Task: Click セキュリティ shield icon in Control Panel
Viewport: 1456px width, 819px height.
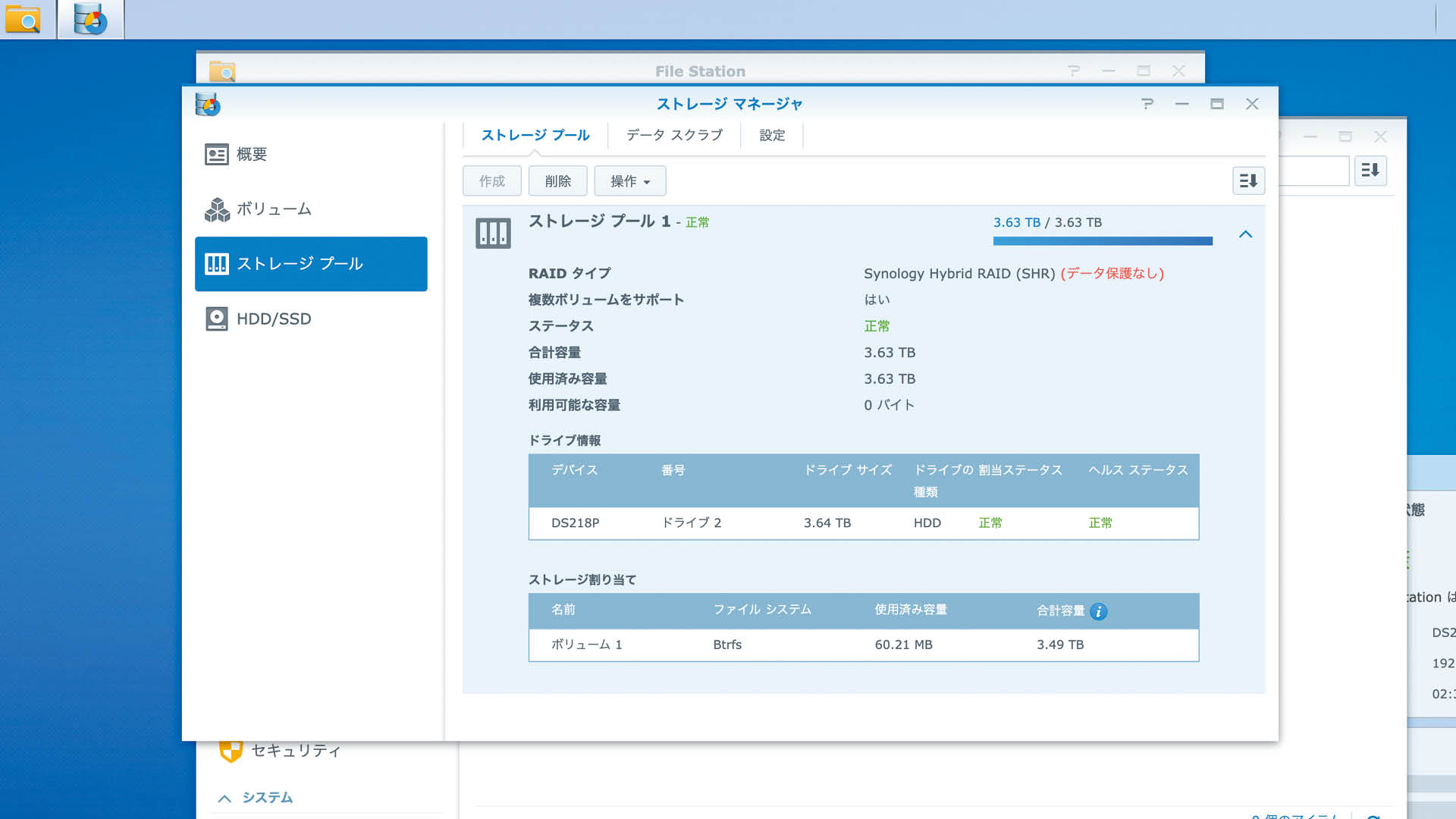Action: click(x=231, y=751)
